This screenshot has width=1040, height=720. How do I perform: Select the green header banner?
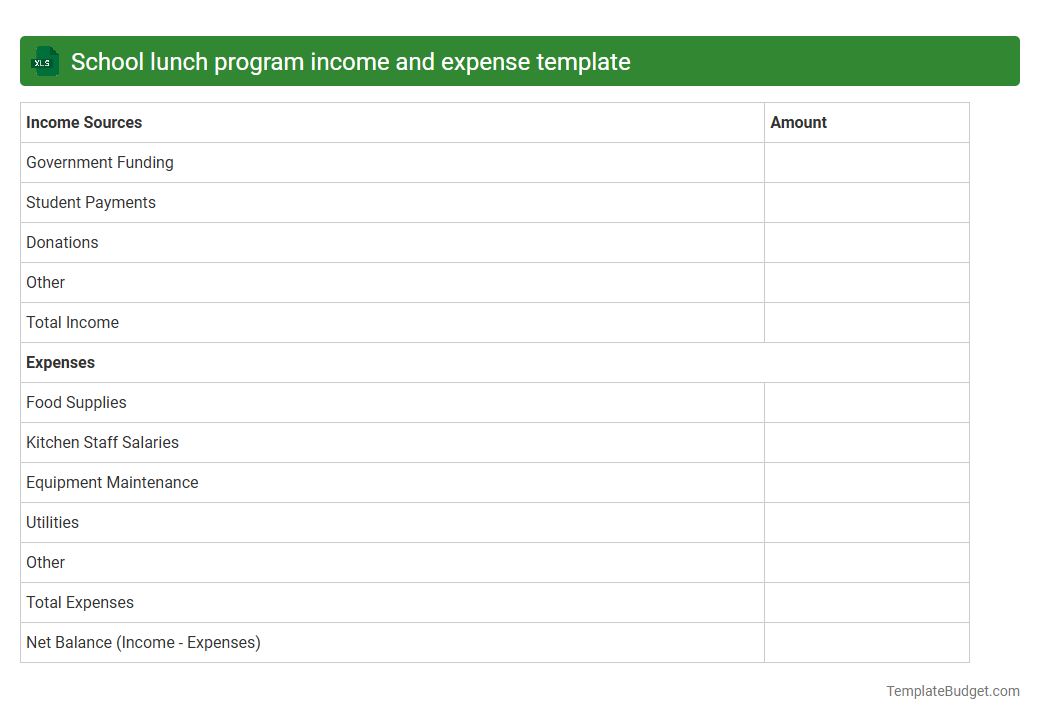[x=520, y=61]
